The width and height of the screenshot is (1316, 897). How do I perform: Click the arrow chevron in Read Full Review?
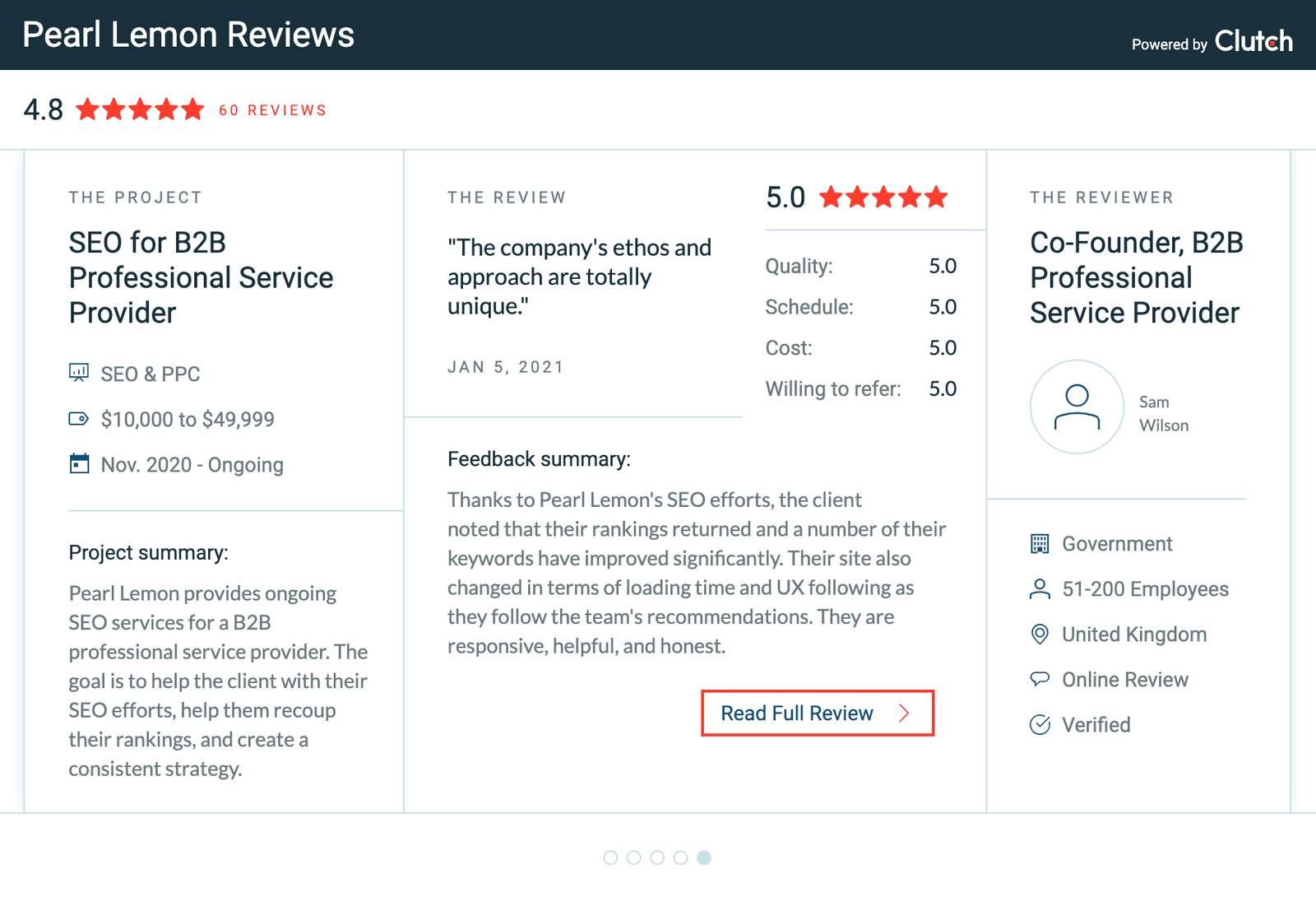click(x=905, y=713)
